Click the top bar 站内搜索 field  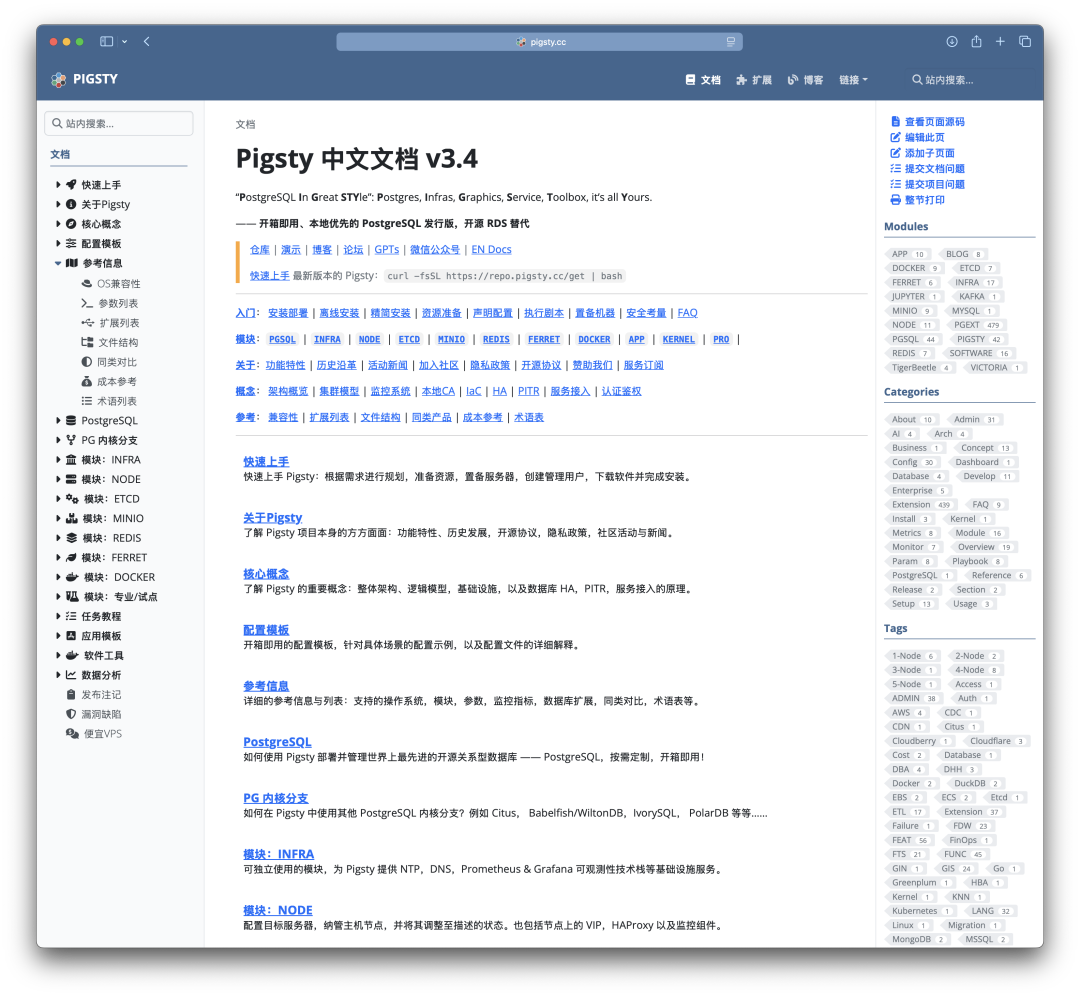pos(972,80)
